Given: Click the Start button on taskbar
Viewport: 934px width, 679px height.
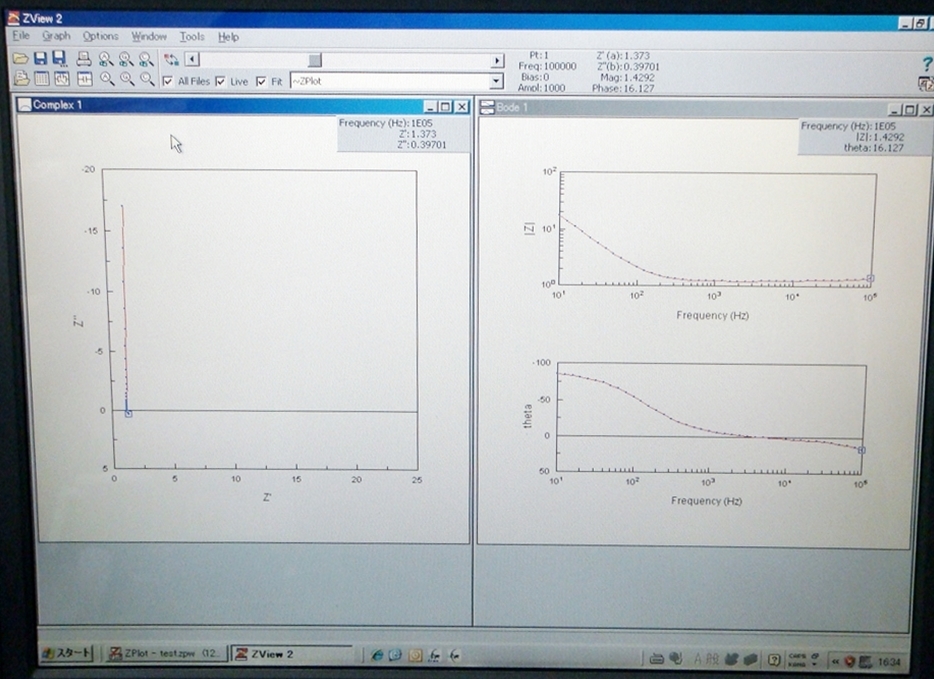Looking at the screenshot, I should click(x=67, y=653).
